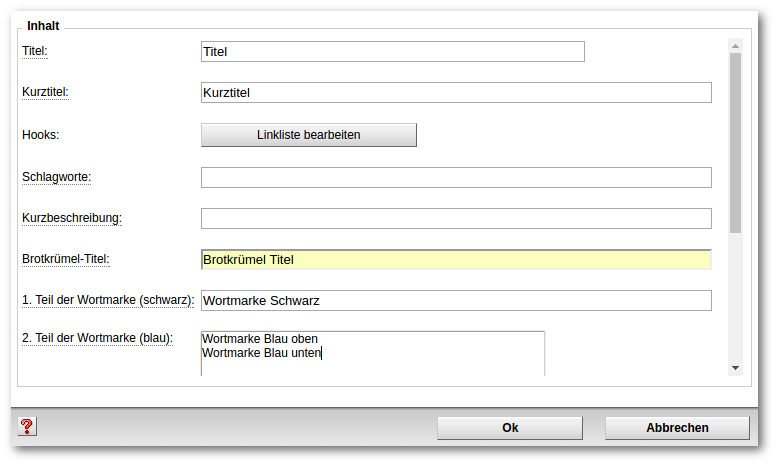Image resolution: width=777 pixels, height=465 pixels.
Task: Select the yellow Brotkrümel-Titel field
Action: click(456, 260)
